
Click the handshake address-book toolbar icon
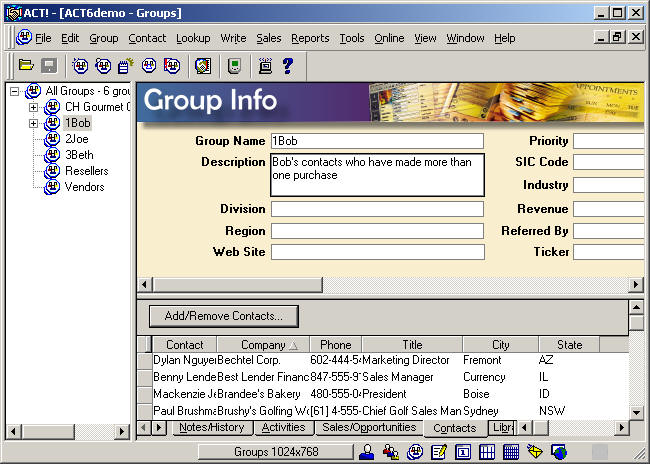tap(203, 66)
